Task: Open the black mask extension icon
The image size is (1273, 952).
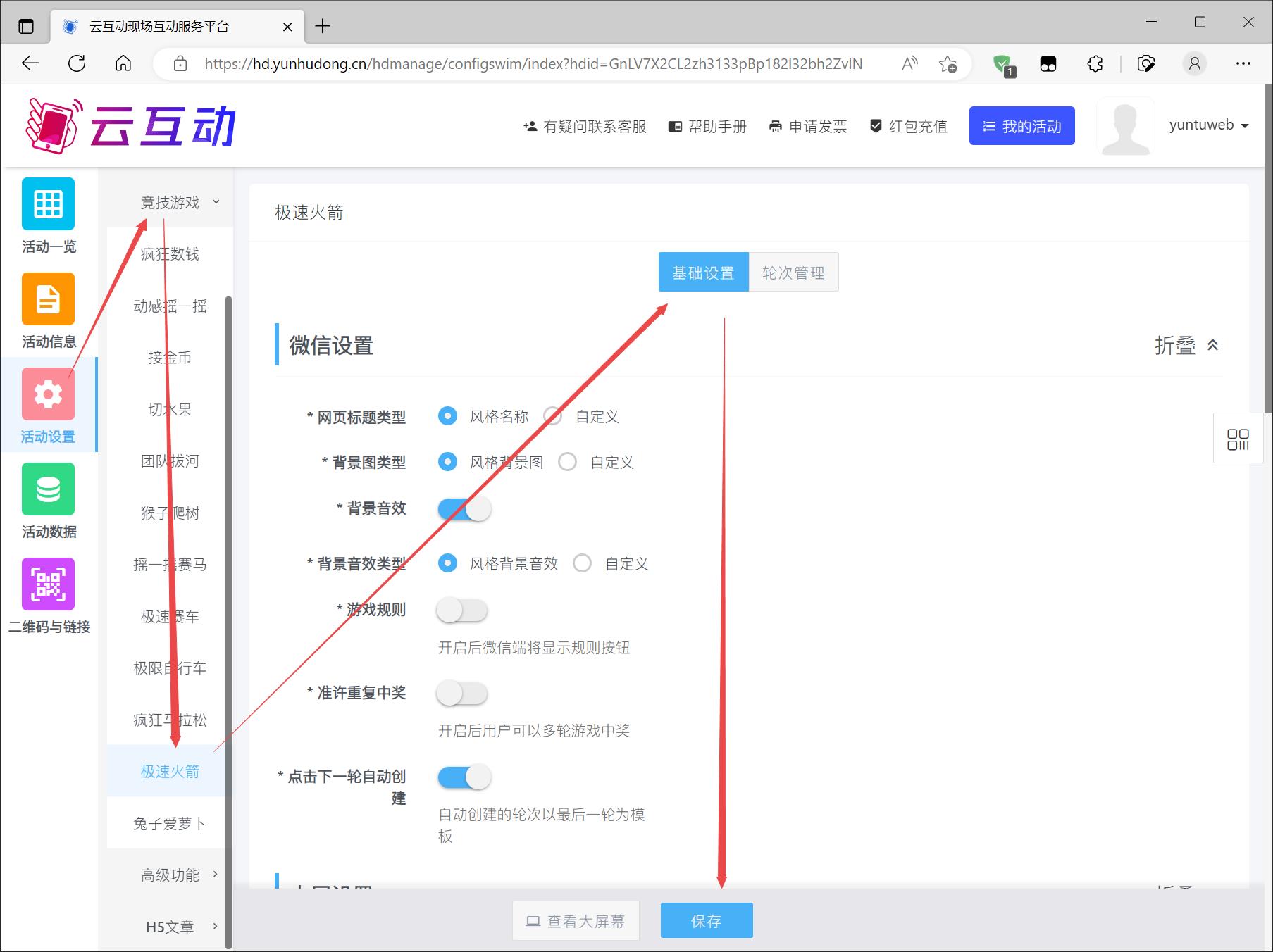Action: click(x=1048, y=64)
